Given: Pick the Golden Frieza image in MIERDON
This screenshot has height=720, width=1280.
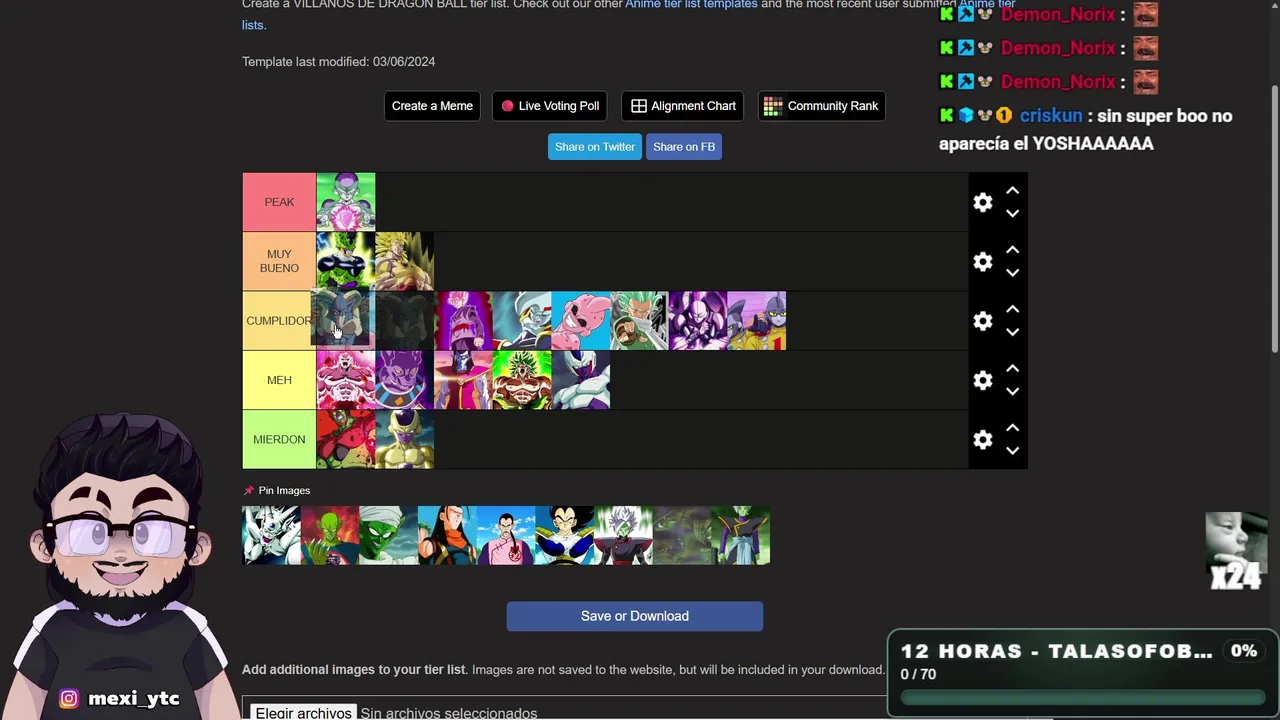Looking at the screenshot, I should (404, 440).
